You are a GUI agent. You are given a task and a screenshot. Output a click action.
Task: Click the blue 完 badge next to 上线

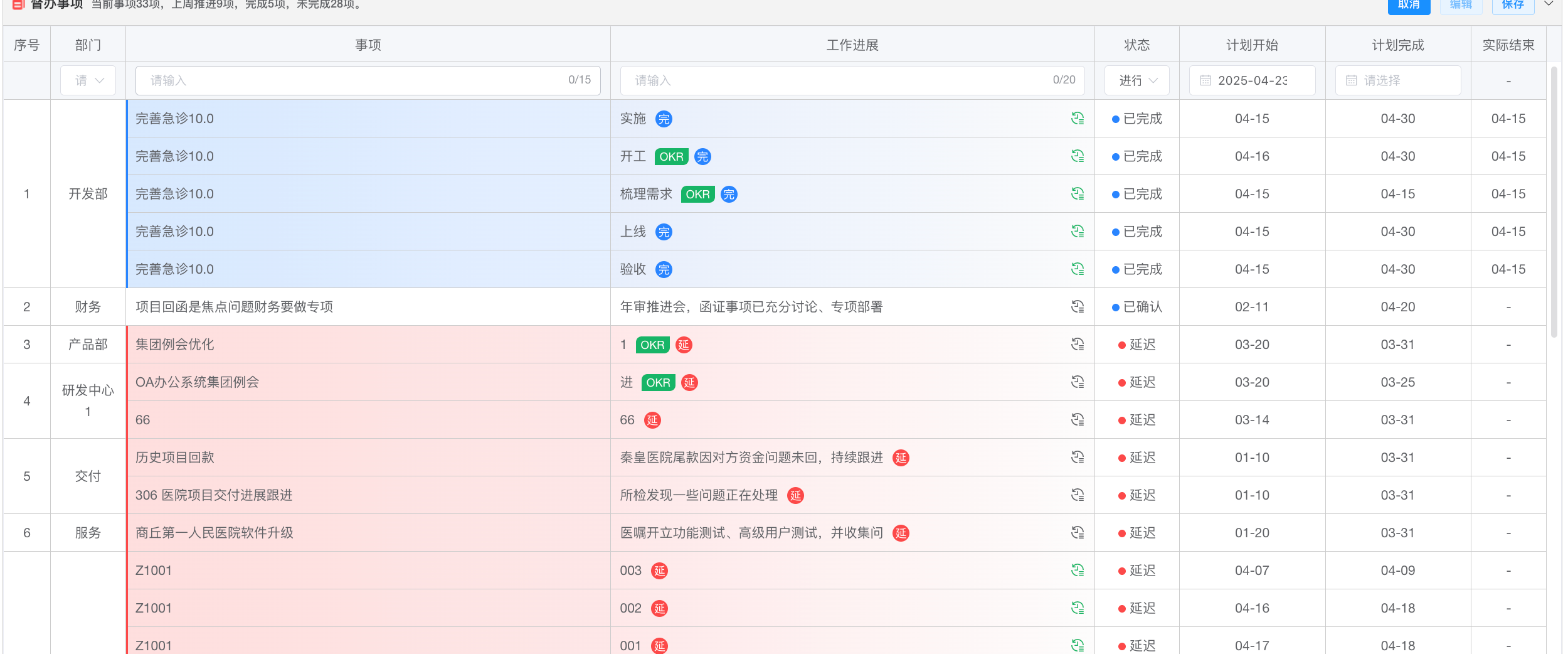coord(664,232)
